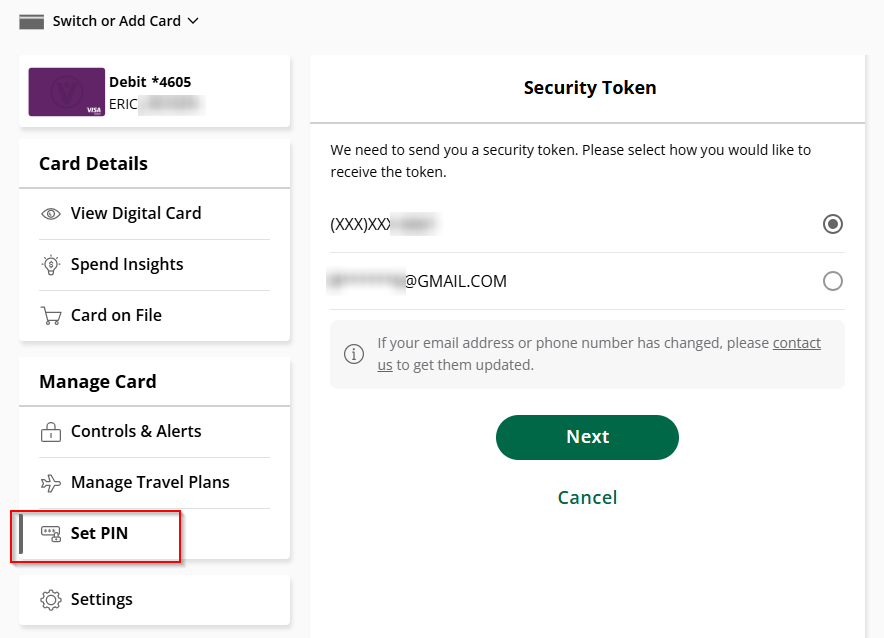
Task: Open the Card on File label
Action: (x=116, y=316)
